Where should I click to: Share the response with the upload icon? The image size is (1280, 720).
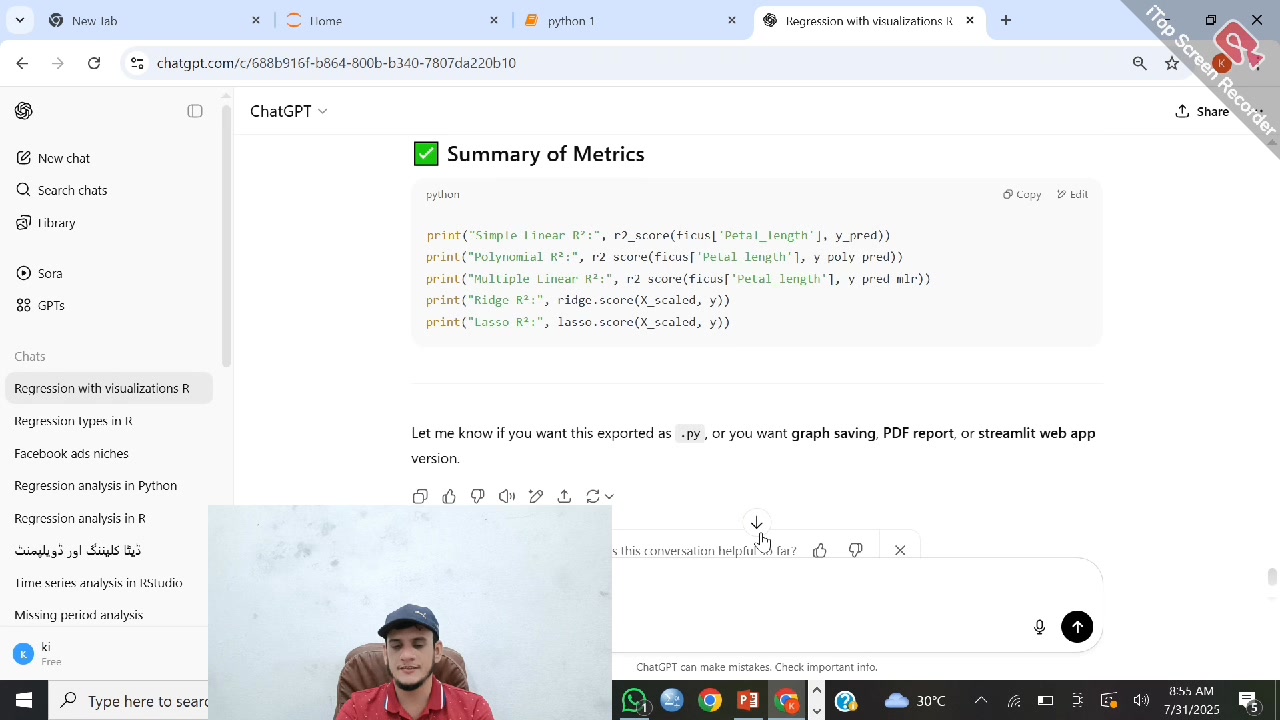pos(565,496)
